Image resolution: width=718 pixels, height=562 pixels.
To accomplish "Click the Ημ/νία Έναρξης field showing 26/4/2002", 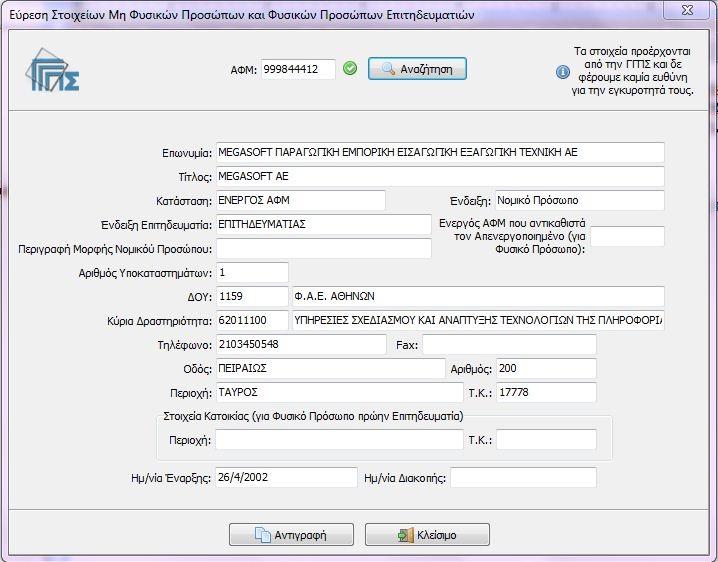I will tap(286, 477).
